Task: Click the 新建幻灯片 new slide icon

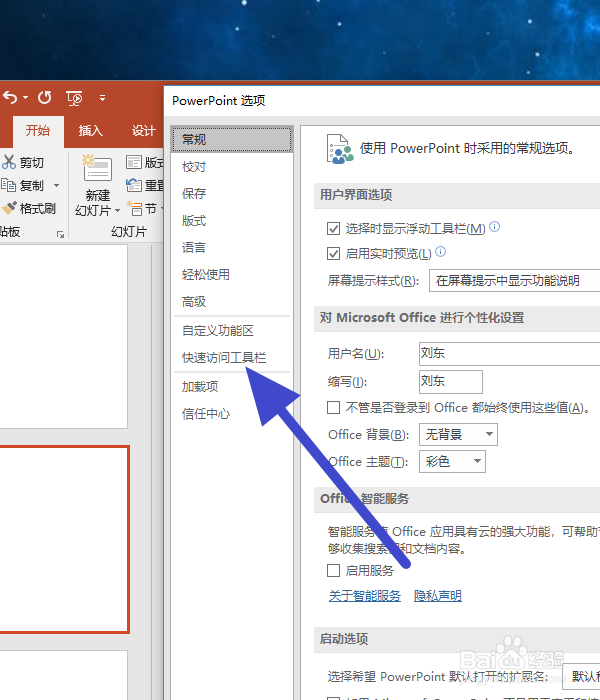Action: tap(97, 169)
